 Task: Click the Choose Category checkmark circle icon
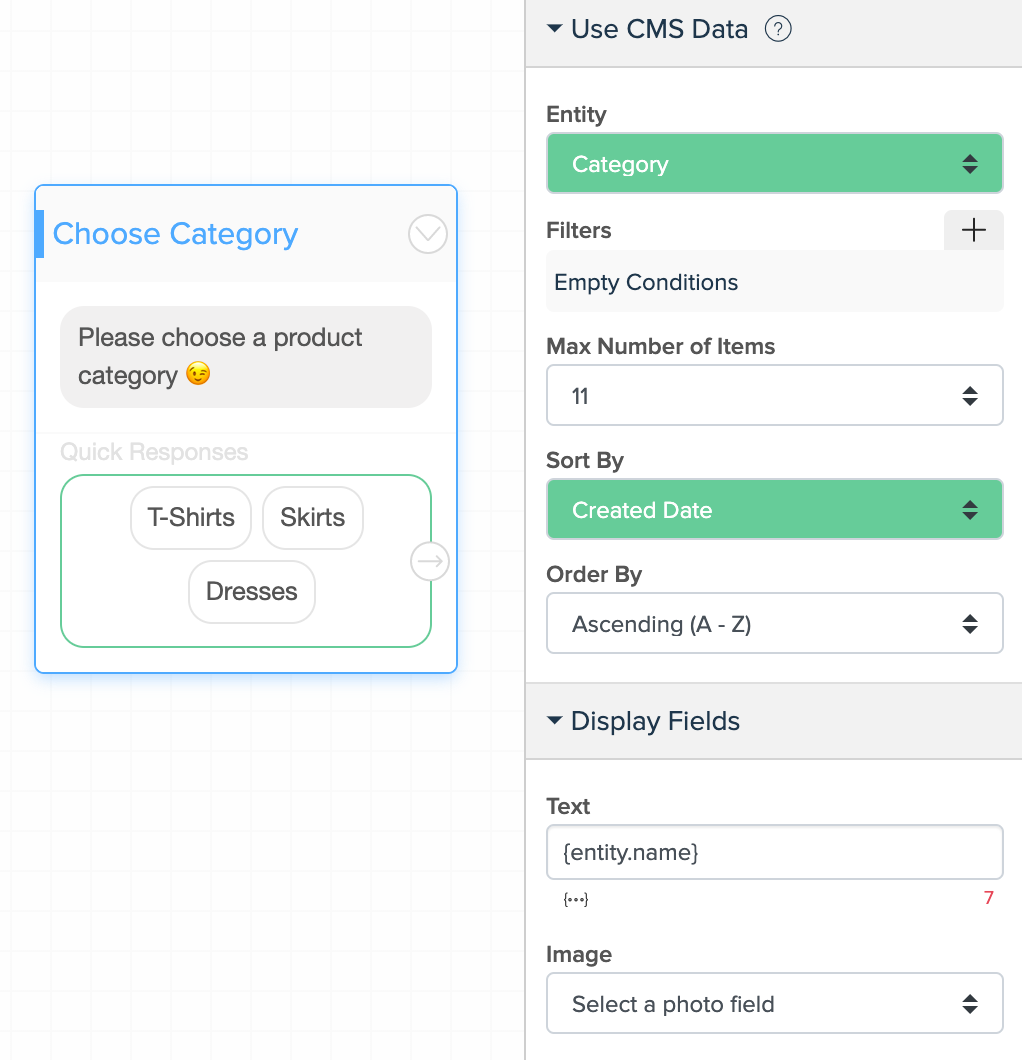coord(428,234)
